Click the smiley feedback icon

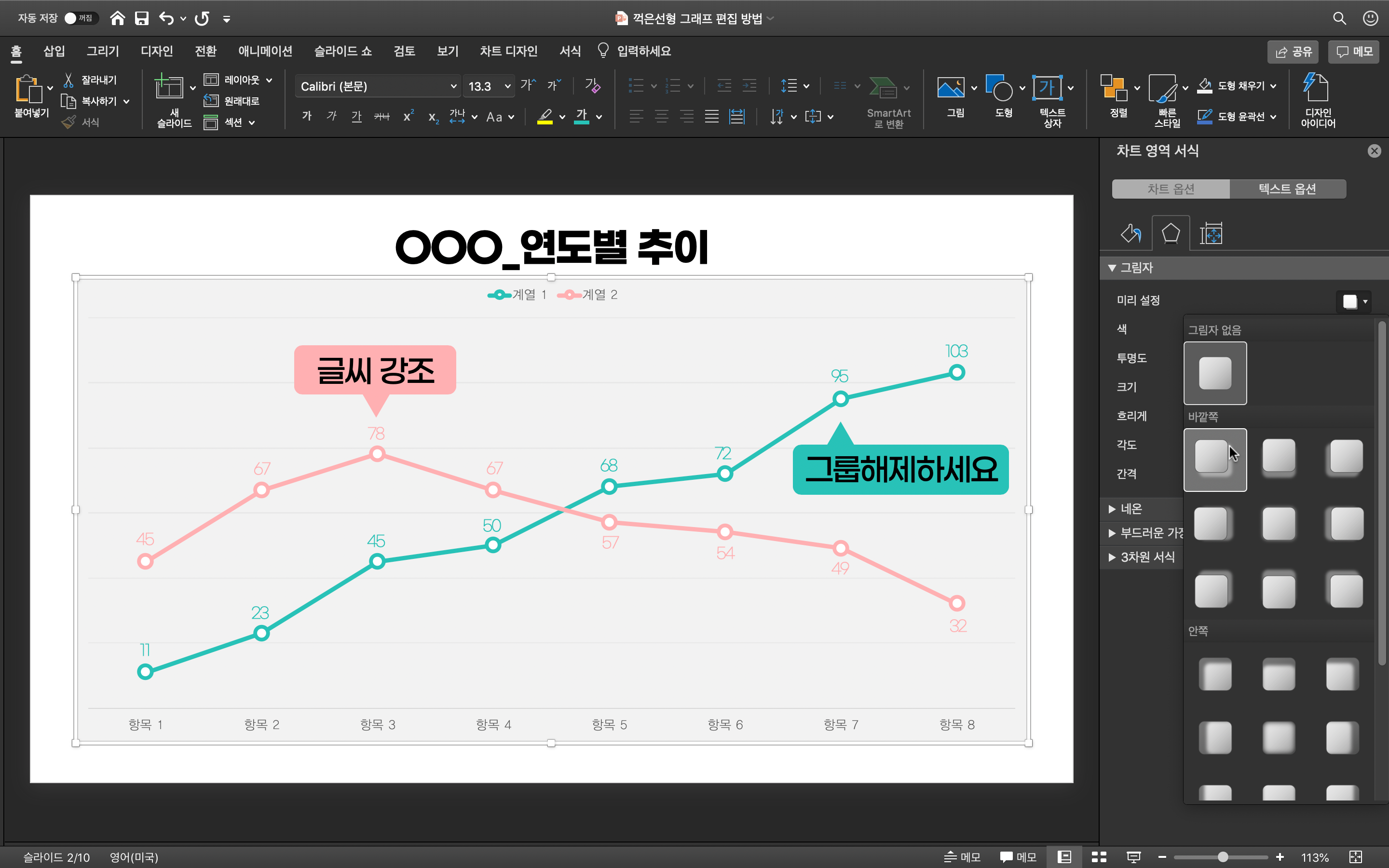coord(1371,18)
